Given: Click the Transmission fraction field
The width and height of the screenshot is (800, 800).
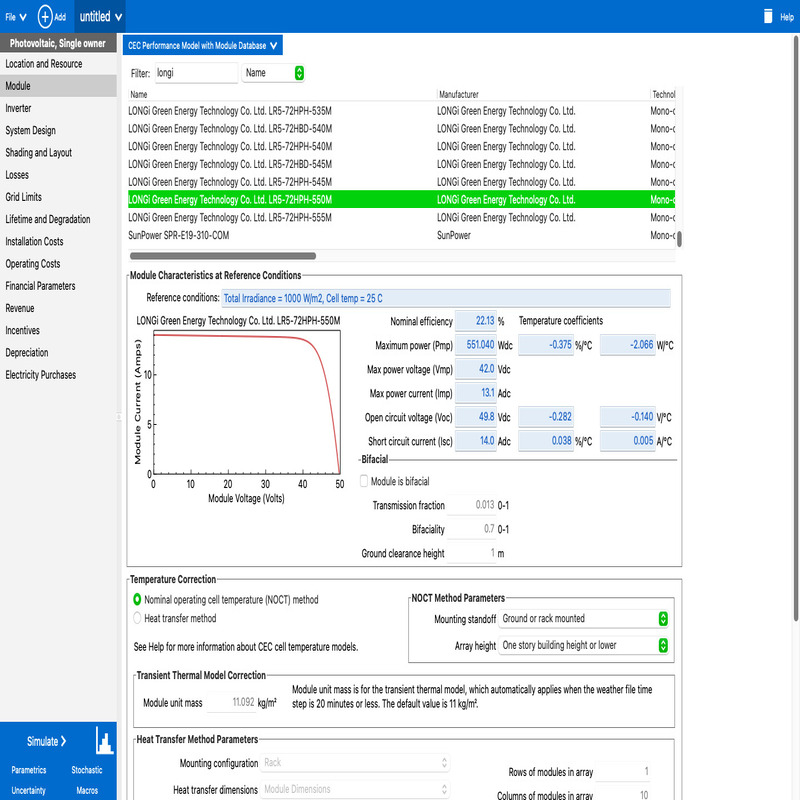Looking at the screenshot, I should click(471, 505).
